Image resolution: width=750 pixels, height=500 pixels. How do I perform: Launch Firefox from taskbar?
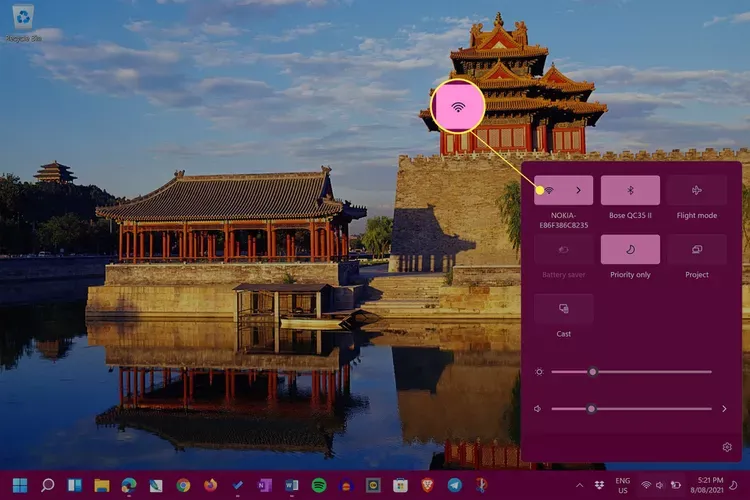(210, 485)
